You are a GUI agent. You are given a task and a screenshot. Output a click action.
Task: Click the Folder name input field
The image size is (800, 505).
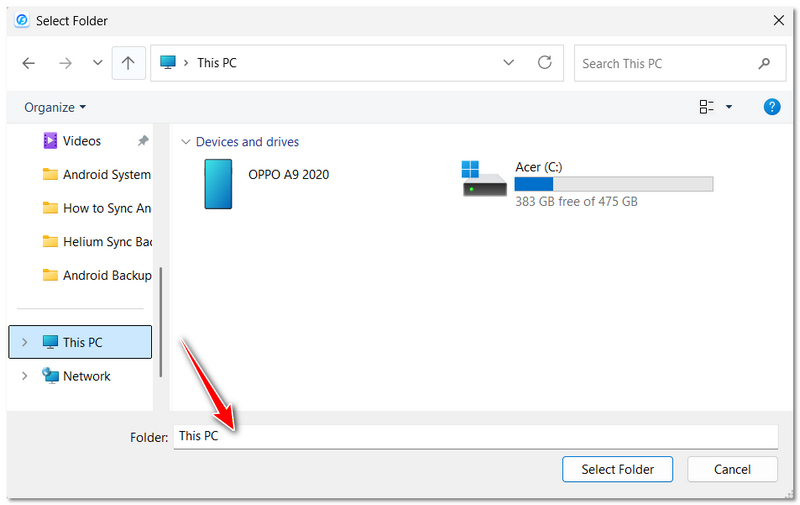click(x=476, y=437)
